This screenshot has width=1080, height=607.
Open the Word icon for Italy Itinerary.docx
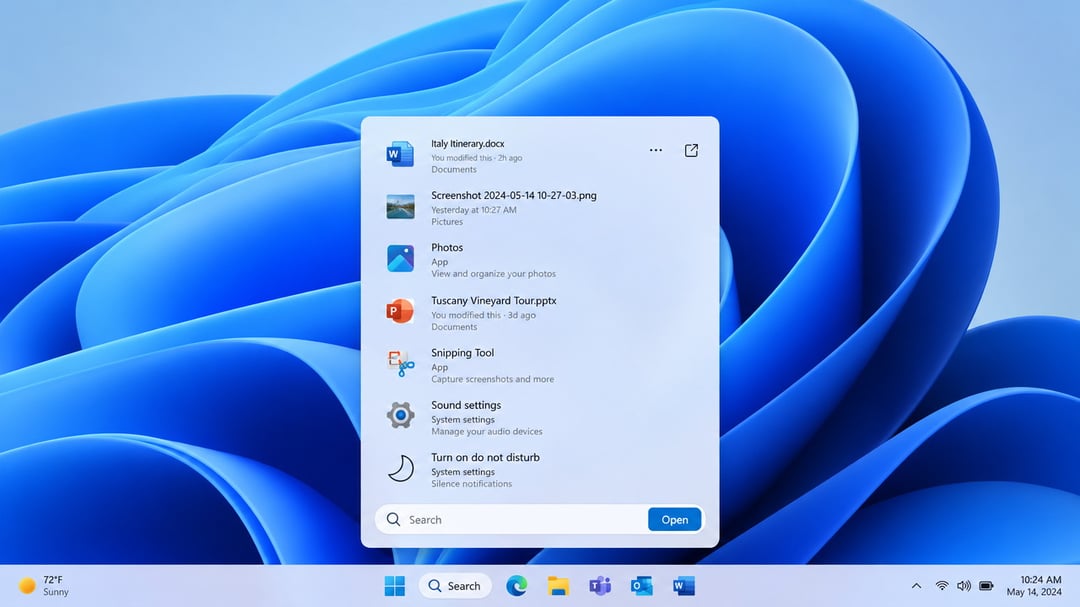pos(400,154)
